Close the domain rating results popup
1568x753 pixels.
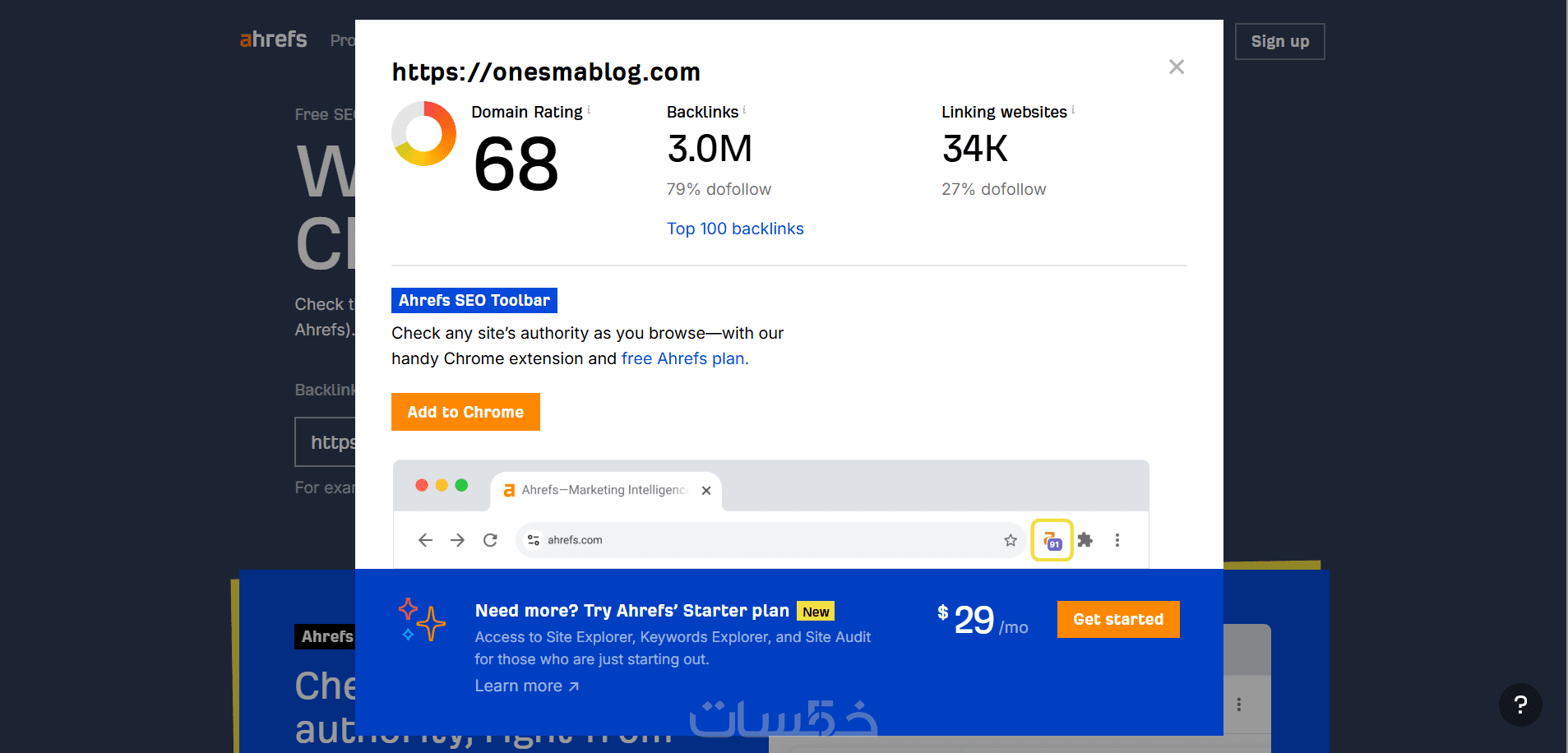coord(1177,67)
